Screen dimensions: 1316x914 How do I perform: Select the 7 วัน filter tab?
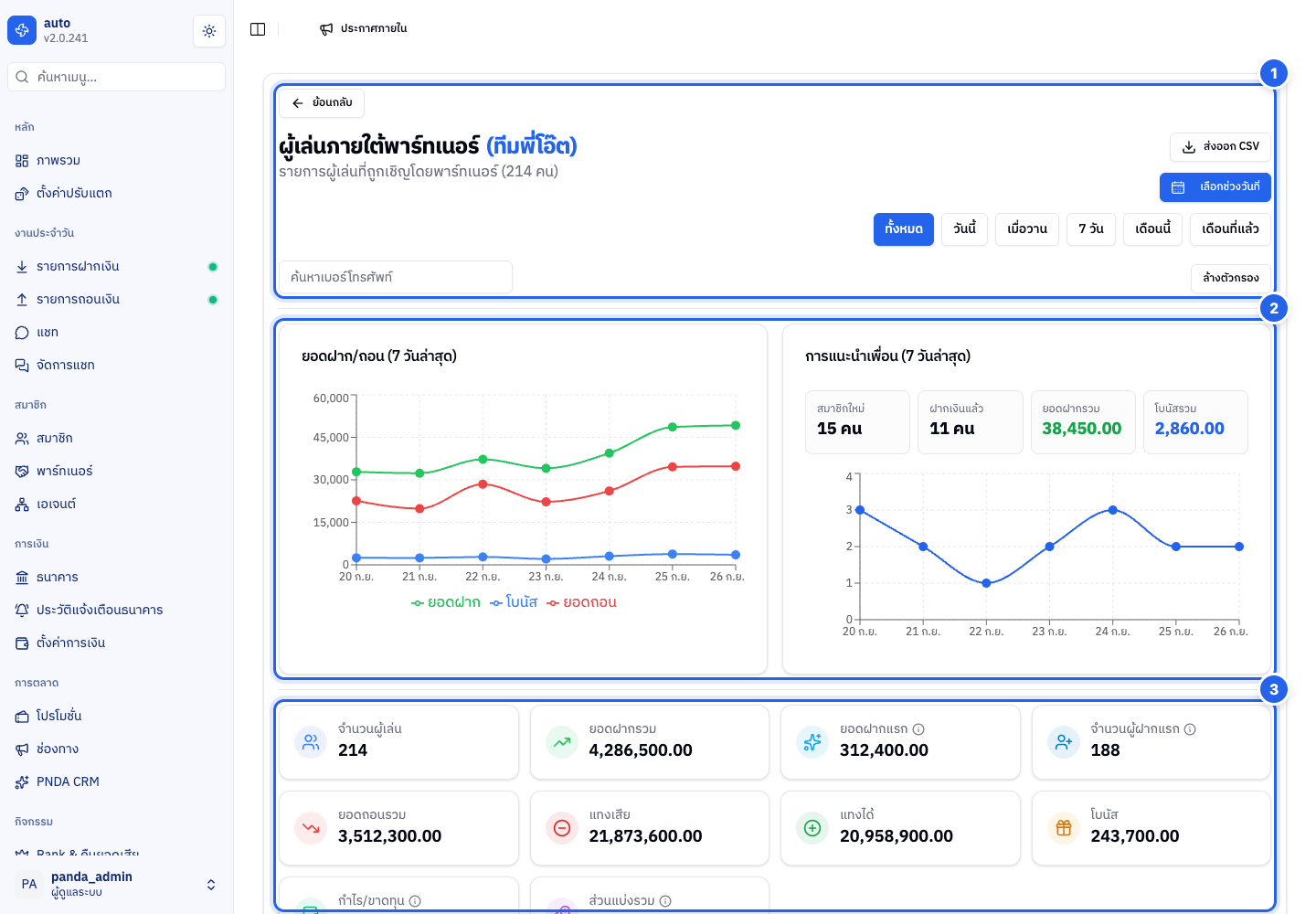pyautogui.click(x=1090, y=229)
